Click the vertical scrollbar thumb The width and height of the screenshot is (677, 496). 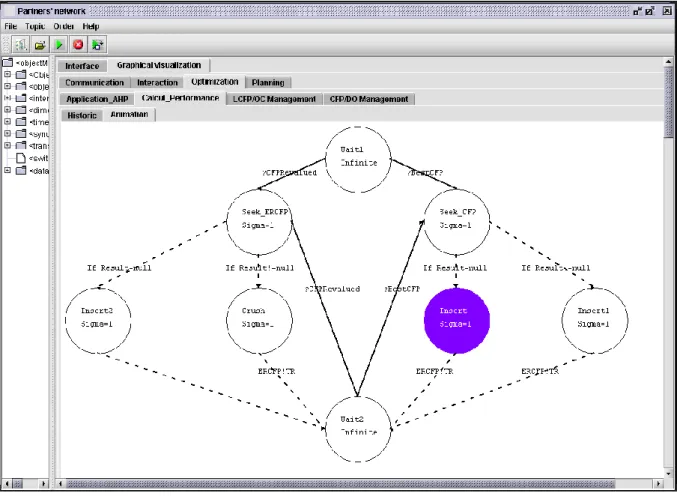[x=668, y=102]
